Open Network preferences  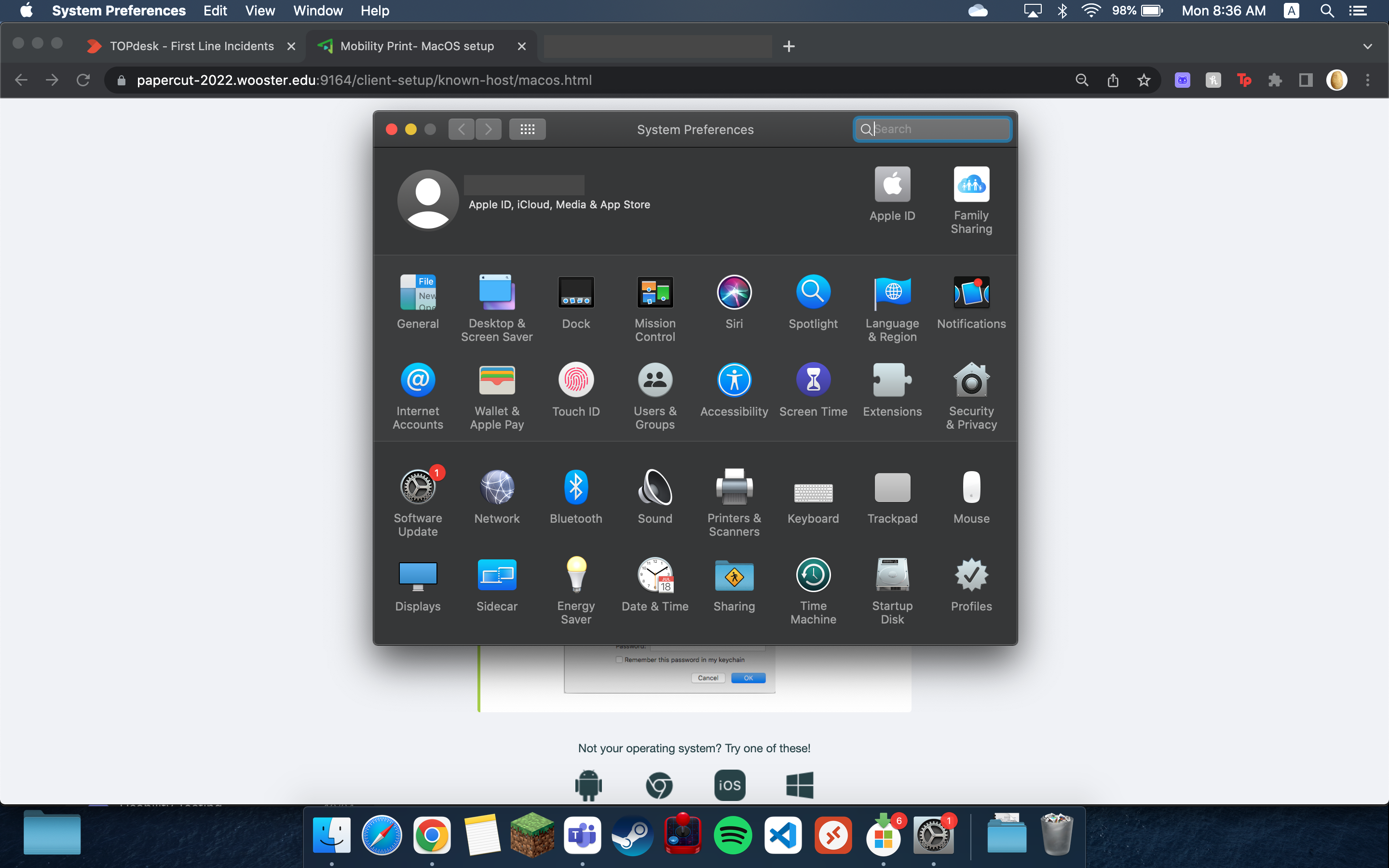click(497, 496)
